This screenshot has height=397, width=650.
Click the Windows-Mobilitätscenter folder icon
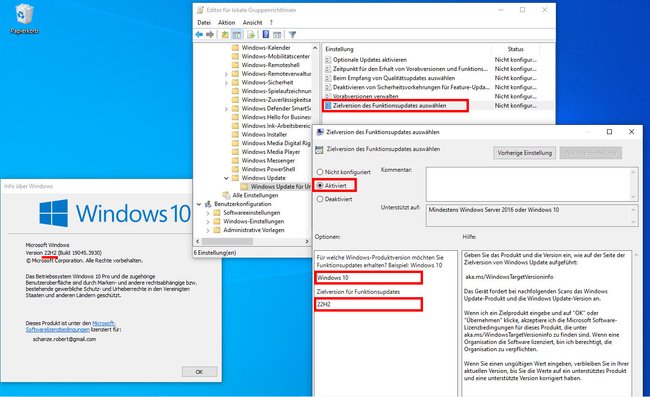(x=235, y=56)
